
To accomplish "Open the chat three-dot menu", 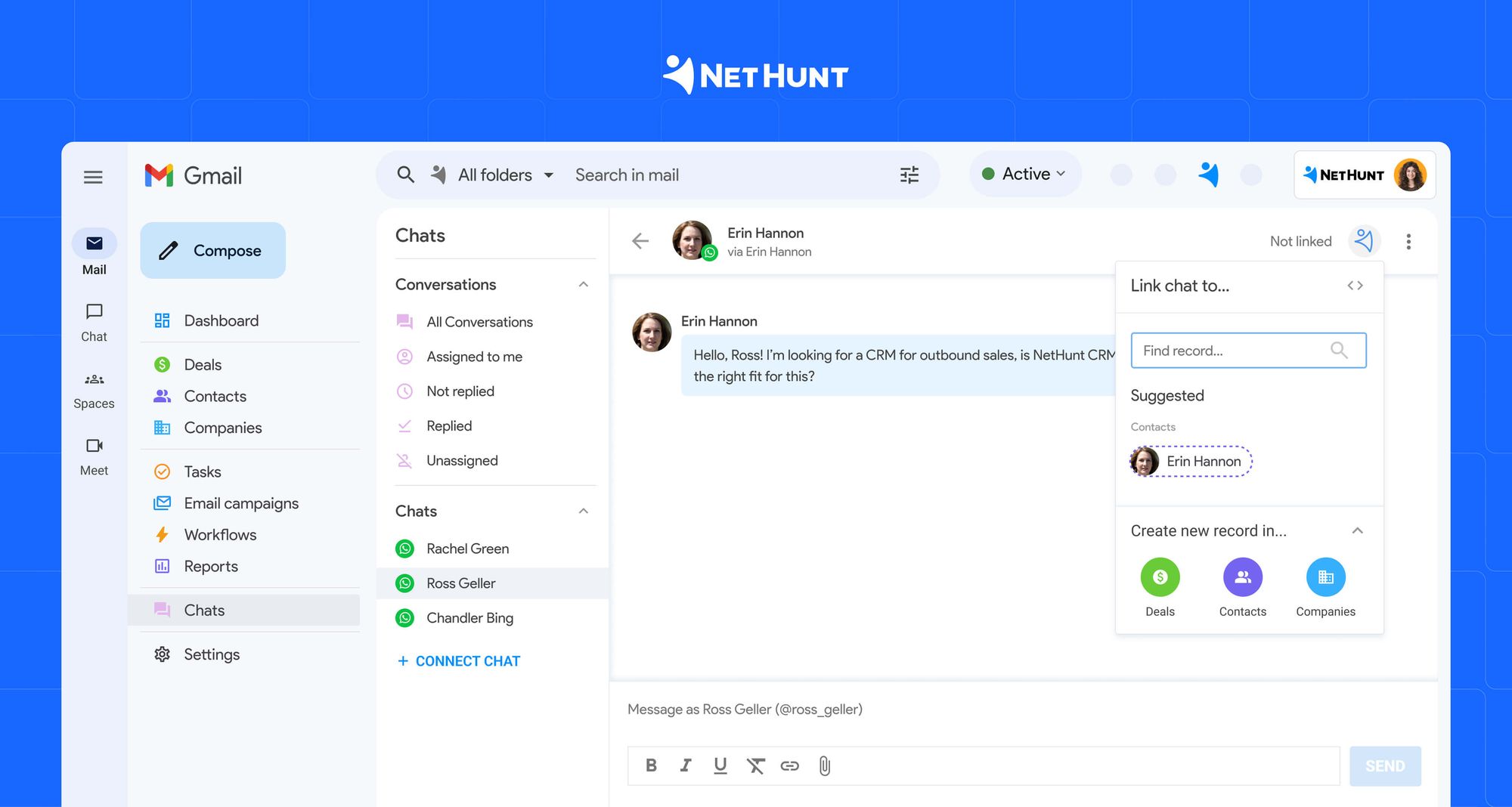I will [1408, 241].
